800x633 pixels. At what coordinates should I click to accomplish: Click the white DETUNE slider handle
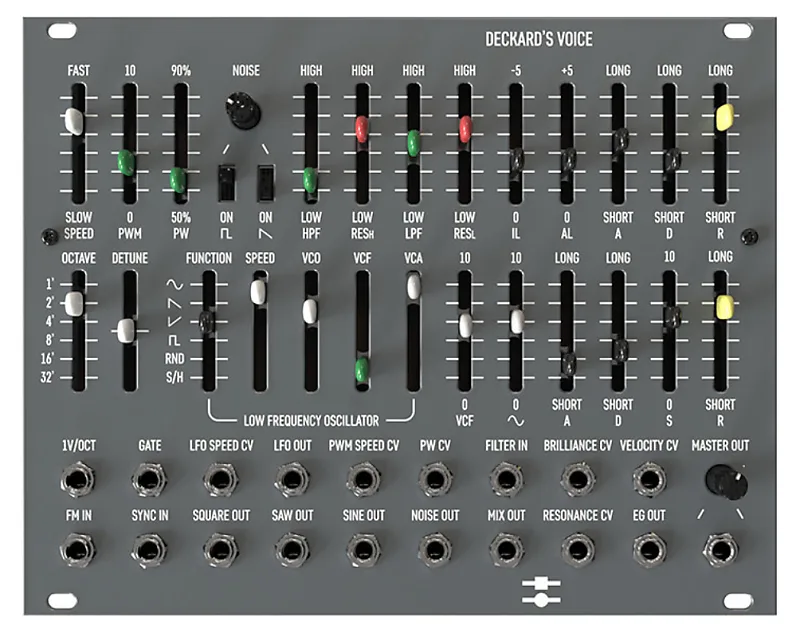click(x=125, y=331)
